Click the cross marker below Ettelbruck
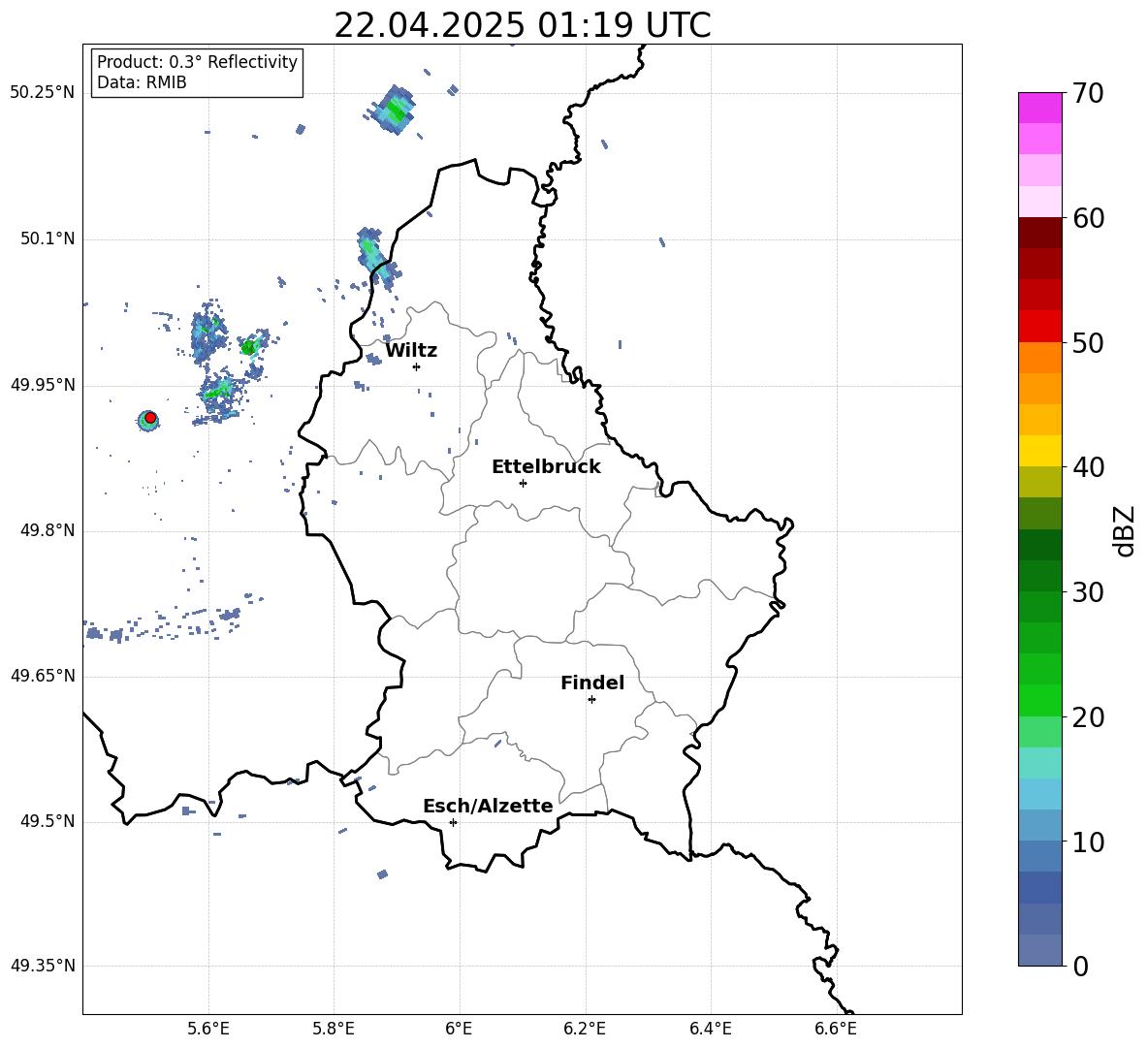Image resolution: width=1148 pixels, height=1048 pixels. coord(523,483)
